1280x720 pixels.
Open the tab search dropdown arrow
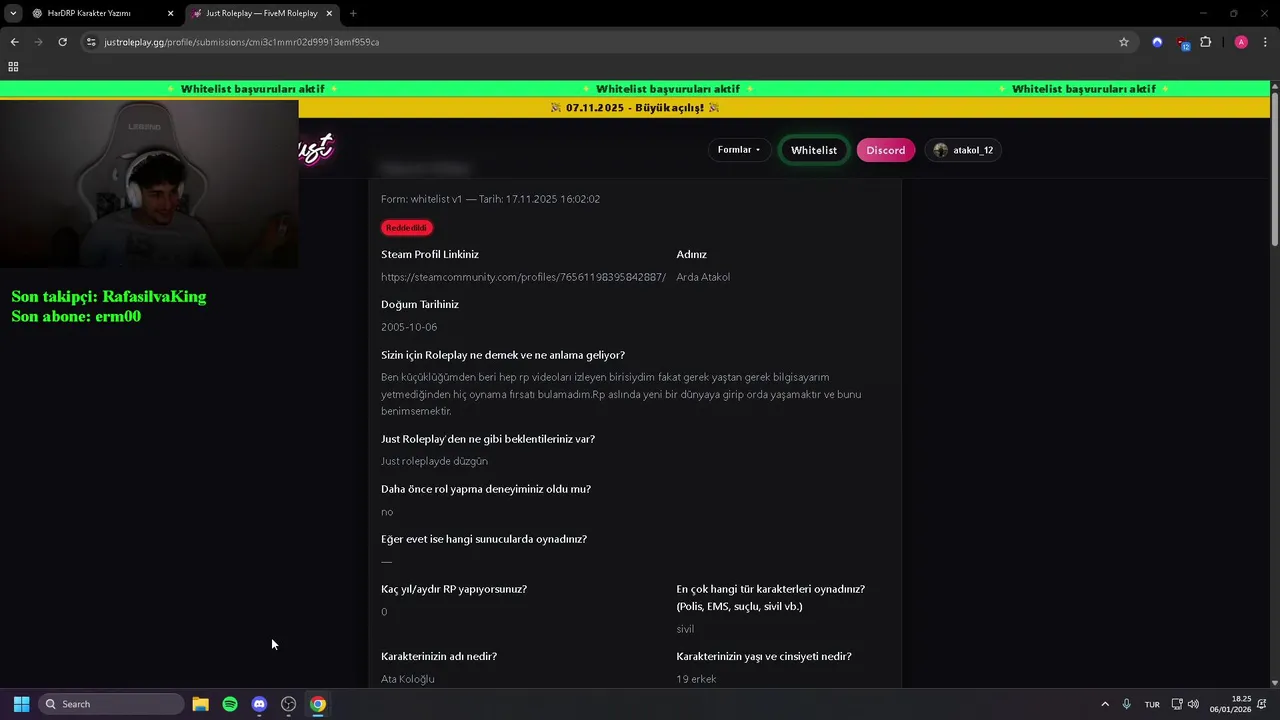coord(13,13)
